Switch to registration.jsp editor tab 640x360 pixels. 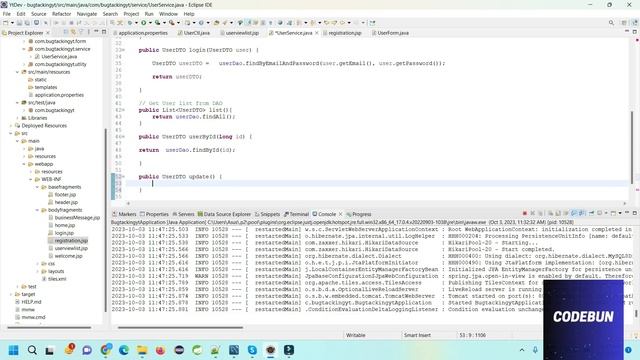342,33
